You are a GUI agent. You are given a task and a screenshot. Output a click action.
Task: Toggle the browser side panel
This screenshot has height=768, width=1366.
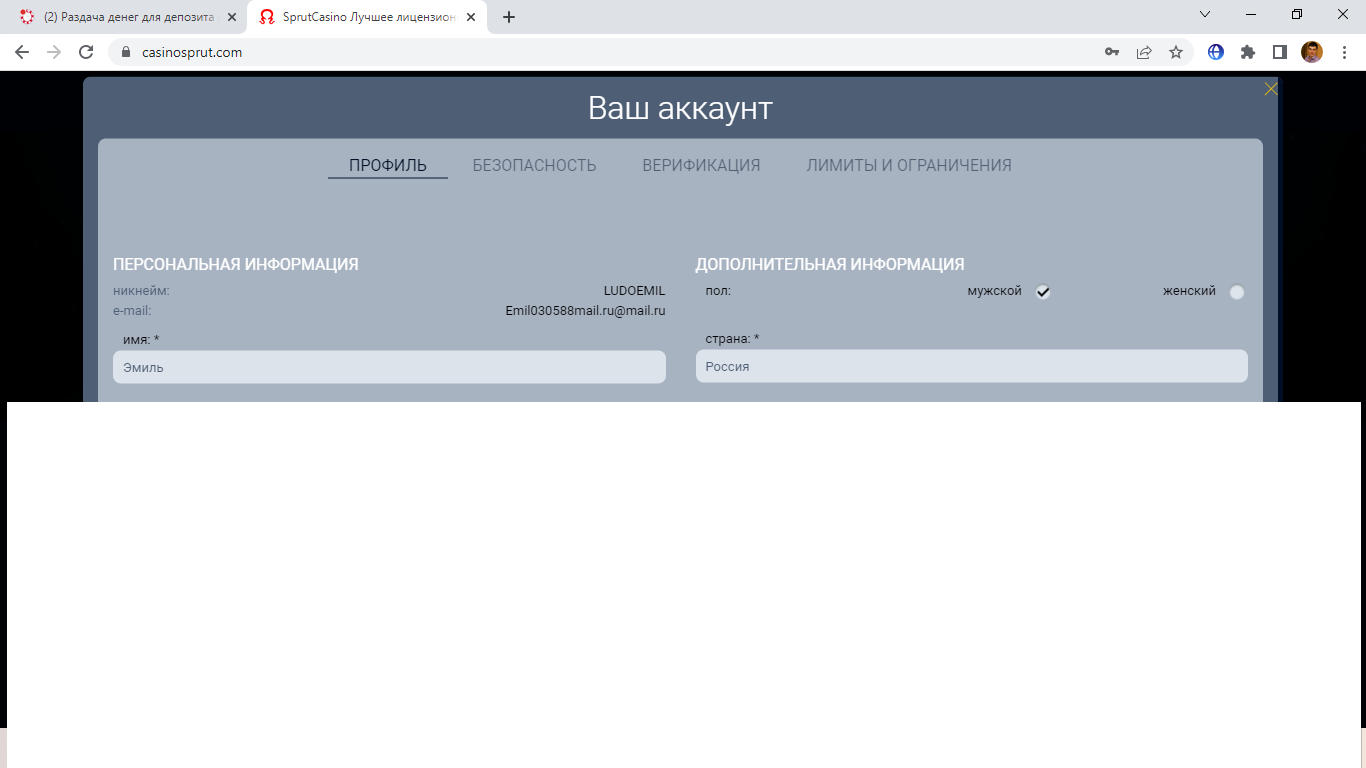click(x=1279, y=52)
